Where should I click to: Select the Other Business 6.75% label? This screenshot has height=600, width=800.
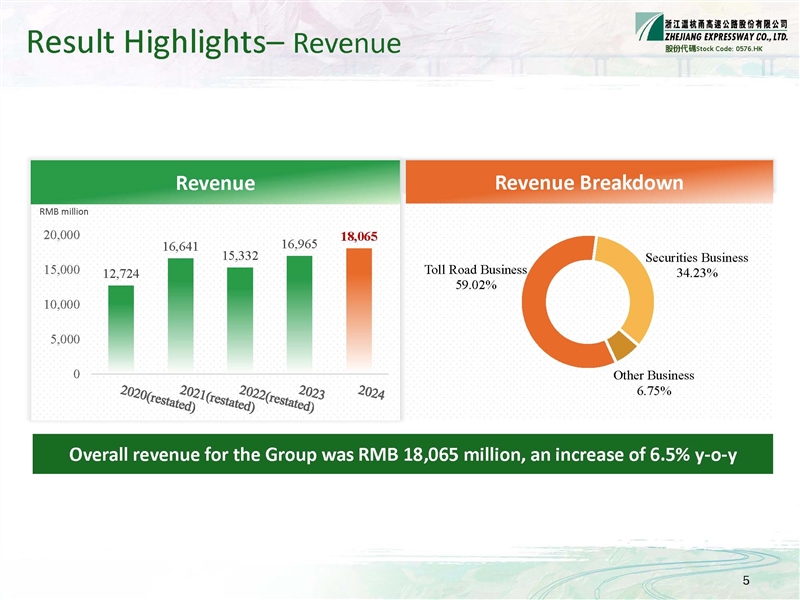coord(653,383)
